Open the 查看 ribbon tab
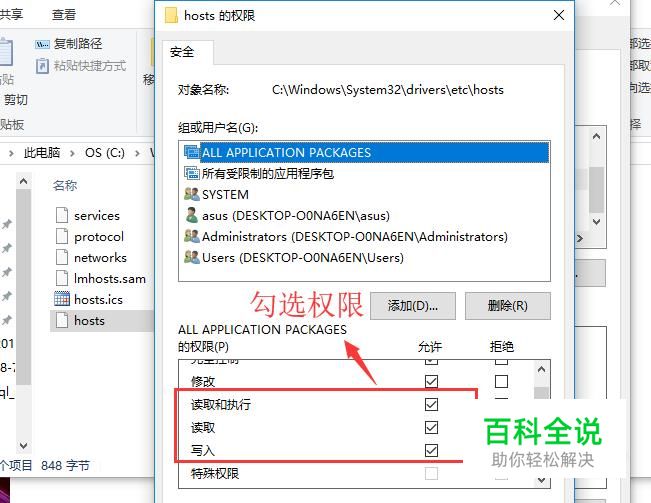This screenshot has width=651, height=503. click(64, 15)
